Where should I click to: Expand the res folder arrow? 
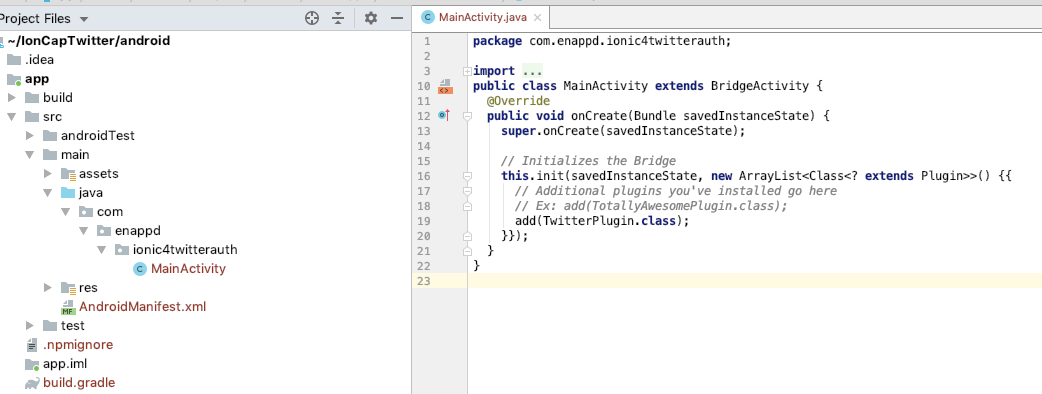[x=48, y=288]
